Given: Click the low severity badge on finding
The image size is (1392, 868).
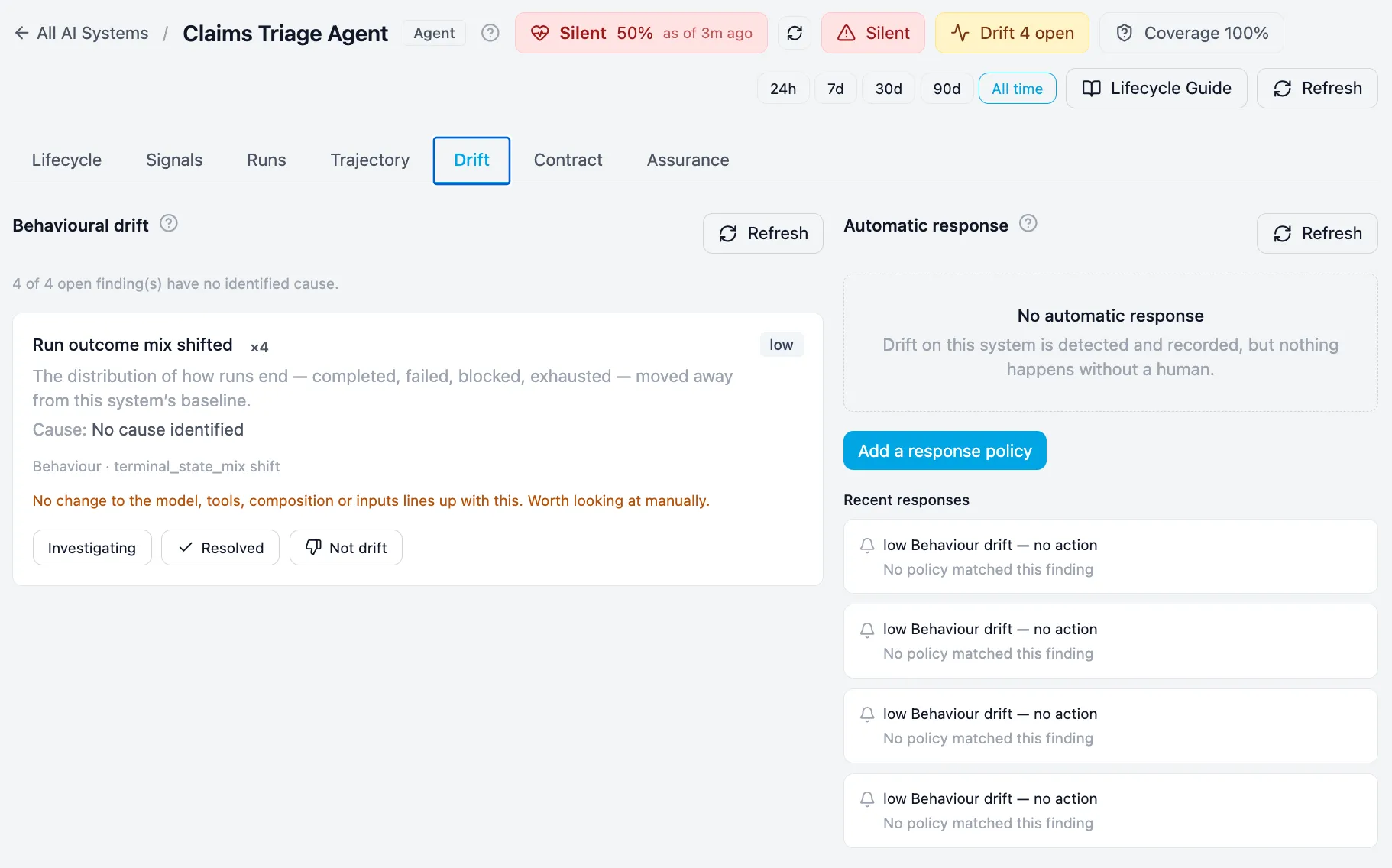Looking at the screenshot, I should coord(782,345).
